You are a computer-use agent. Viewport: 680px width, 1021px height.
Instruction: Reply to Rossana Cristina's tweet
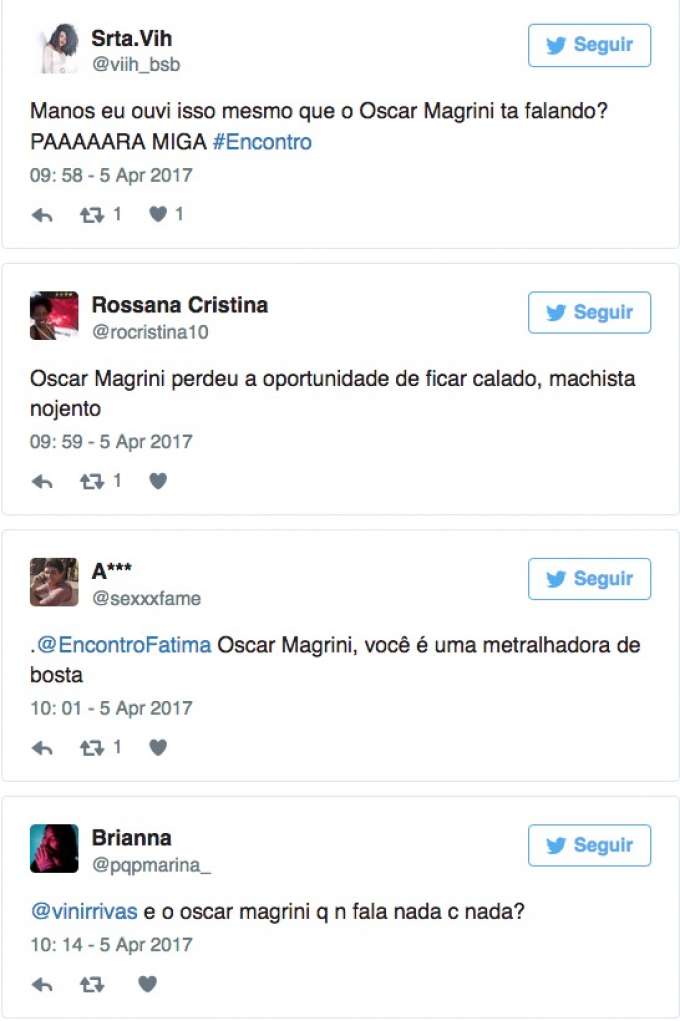point(42,482)
